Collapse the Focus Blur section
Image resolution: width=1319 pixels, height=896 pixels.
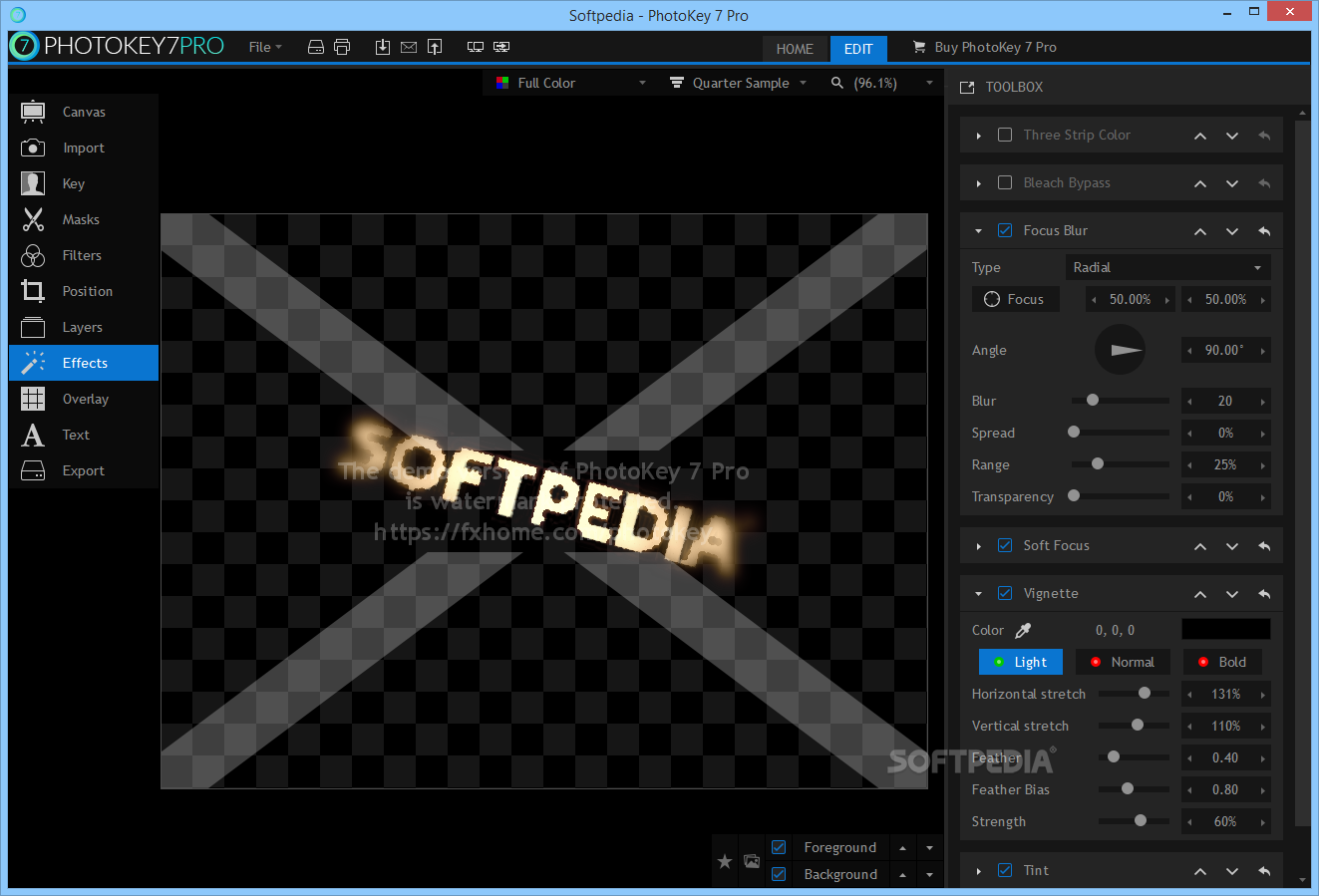[978, 231]
